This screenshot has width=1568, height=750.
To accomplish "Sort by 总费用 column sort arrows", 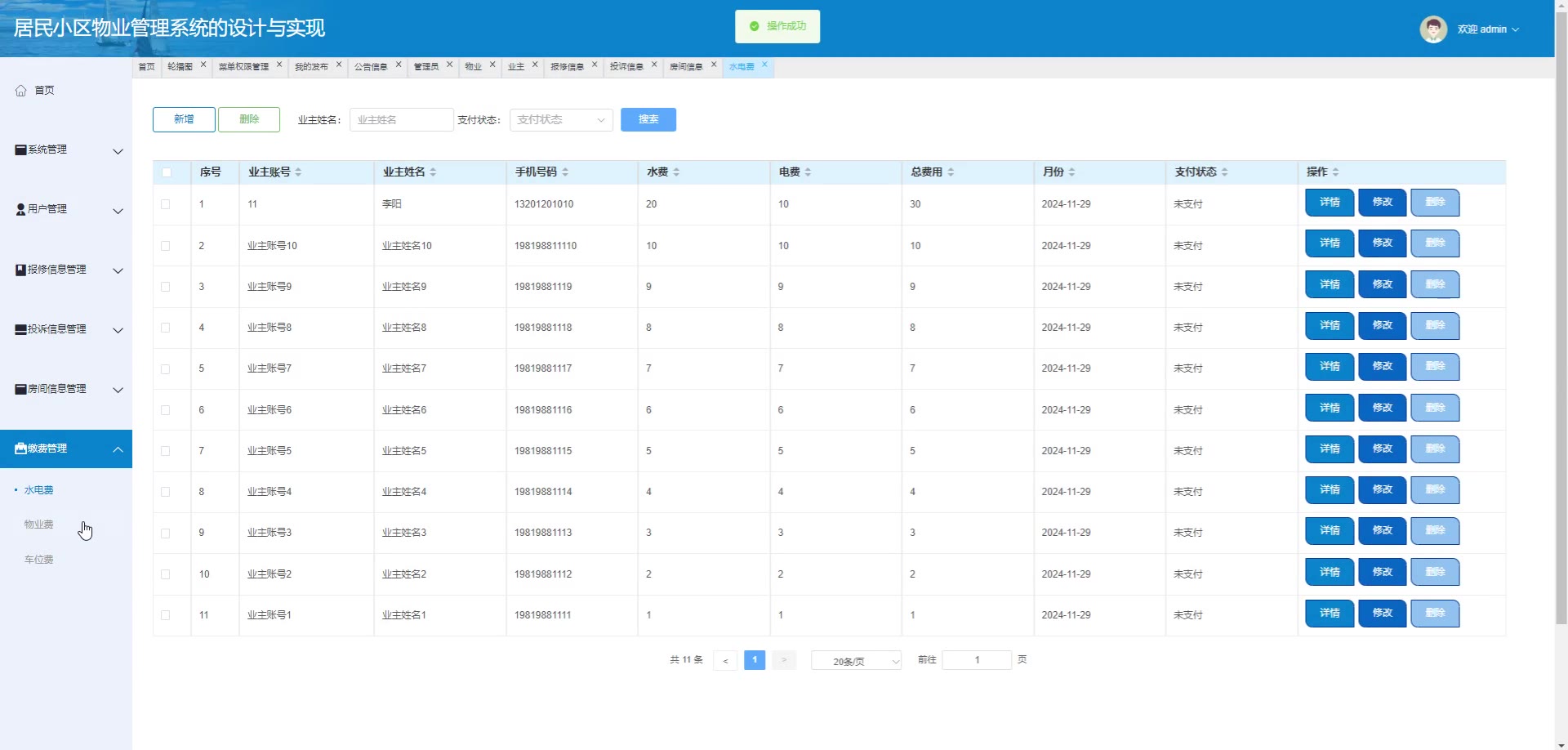I will coord(951,172).
